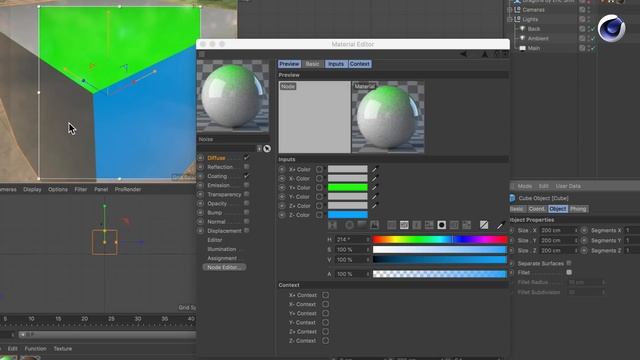Select color from picture mode icon
The width and height of the screenshot is (640, 360).
click(x=374, y=225)
